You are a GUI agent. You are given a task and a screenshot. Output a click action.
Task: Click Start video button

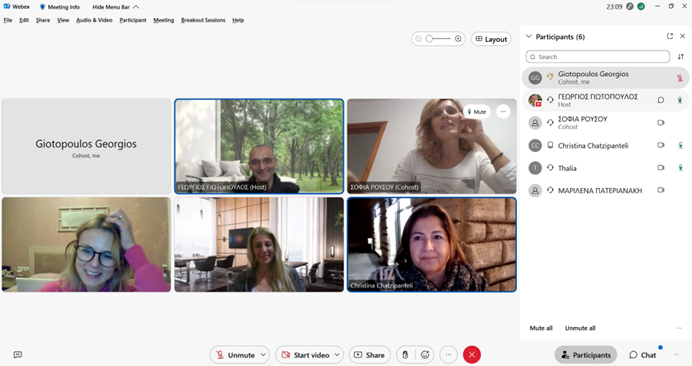coord(305,355)
